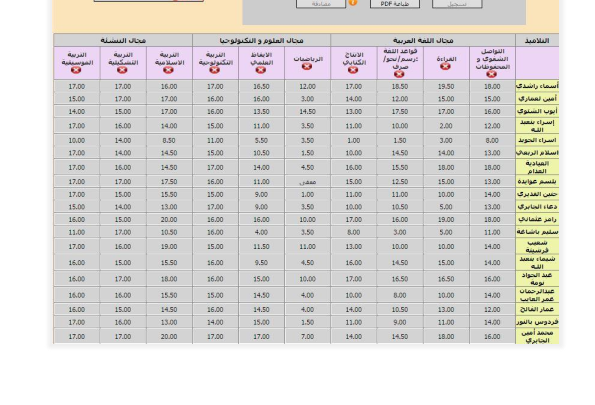Select student name سليم باشاغة
The width and height of the screenshot is (595, 405).
coord(537,232)
